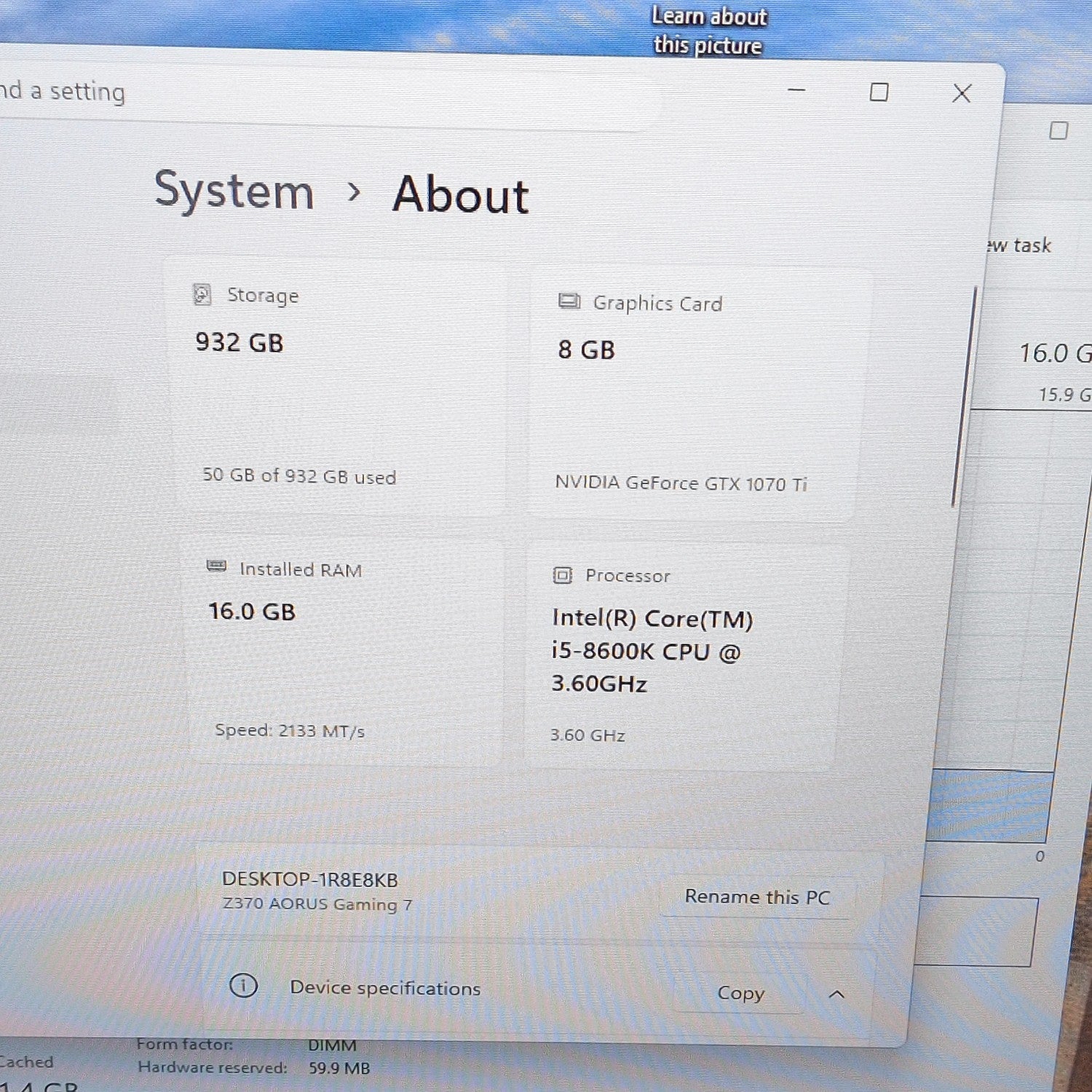The height and width of the screenshot is (1092, 1092).
Task: Click the Settings page vertical scrollbar
Action: [963, 397]
